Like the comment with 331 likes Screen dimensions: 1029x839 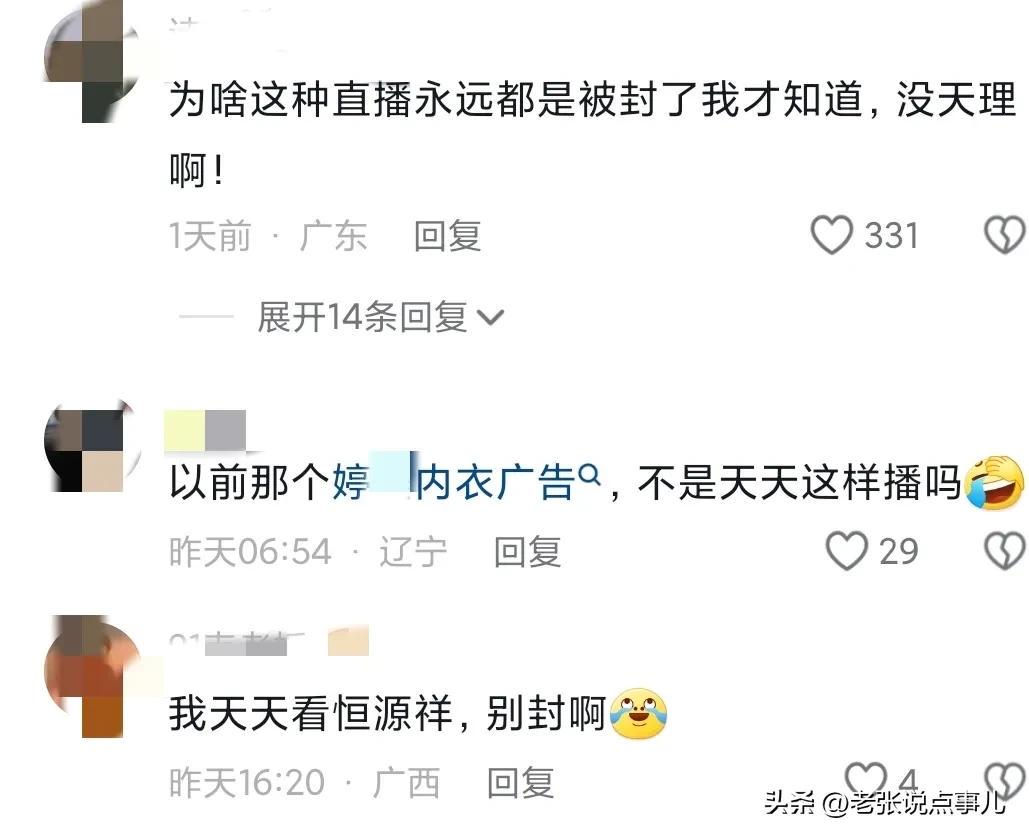(x=832, y=235)
